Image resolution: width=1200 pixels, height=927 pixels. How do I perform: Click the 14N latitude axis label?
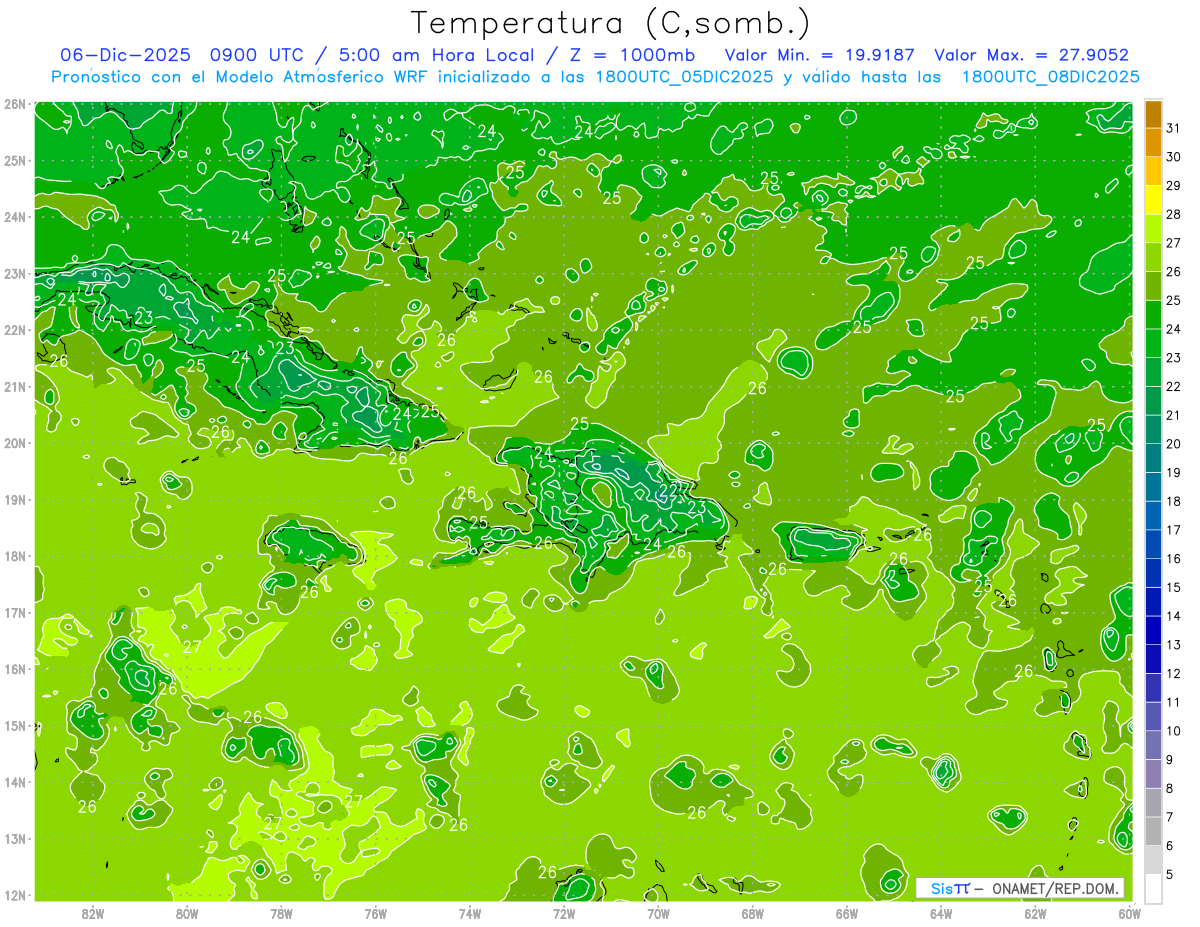pyautogui.click(x=14, y=782)
